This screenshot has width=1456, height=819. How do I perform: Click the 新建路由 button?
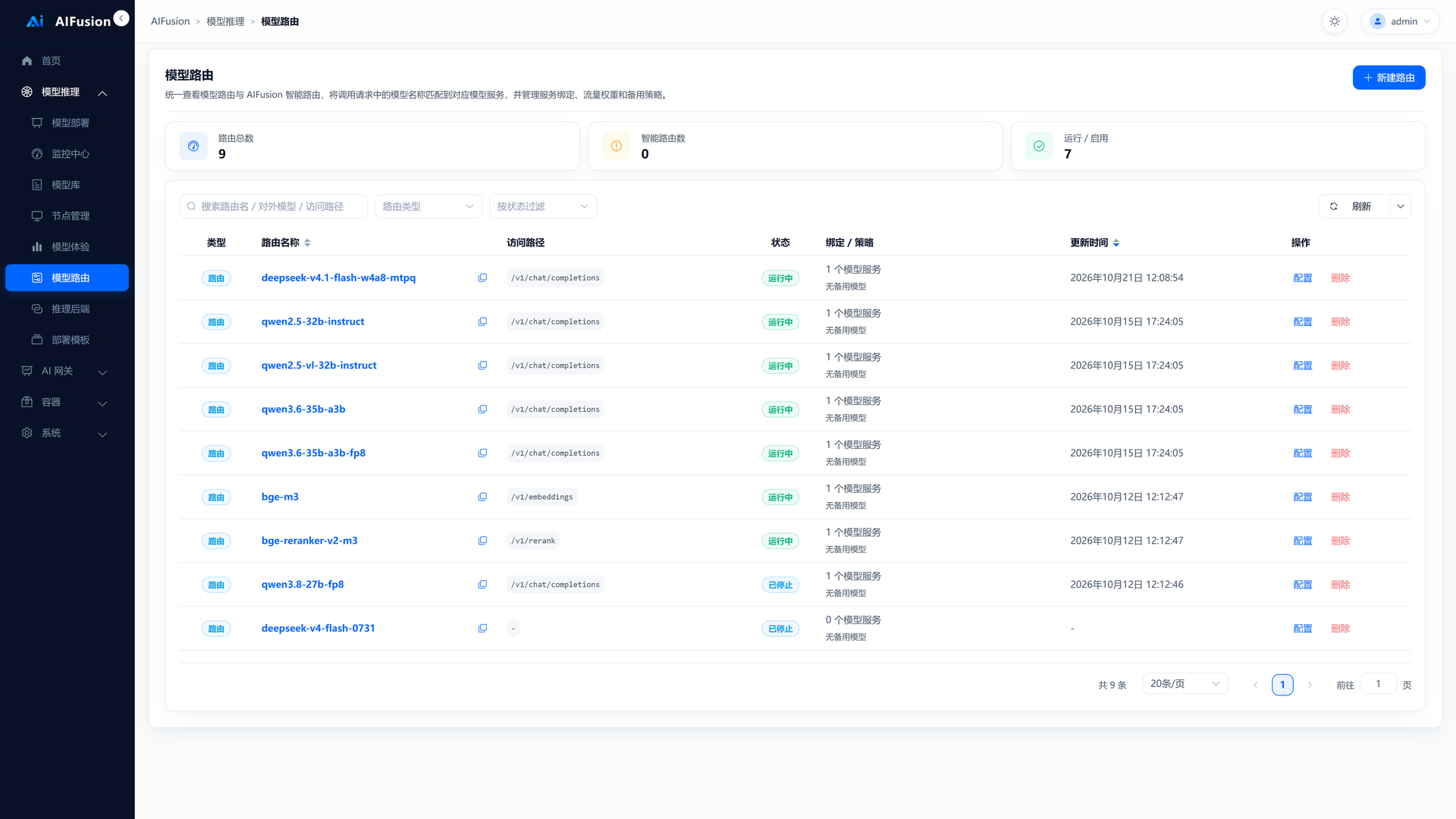pyautogui.click(x=1389, y=77)
